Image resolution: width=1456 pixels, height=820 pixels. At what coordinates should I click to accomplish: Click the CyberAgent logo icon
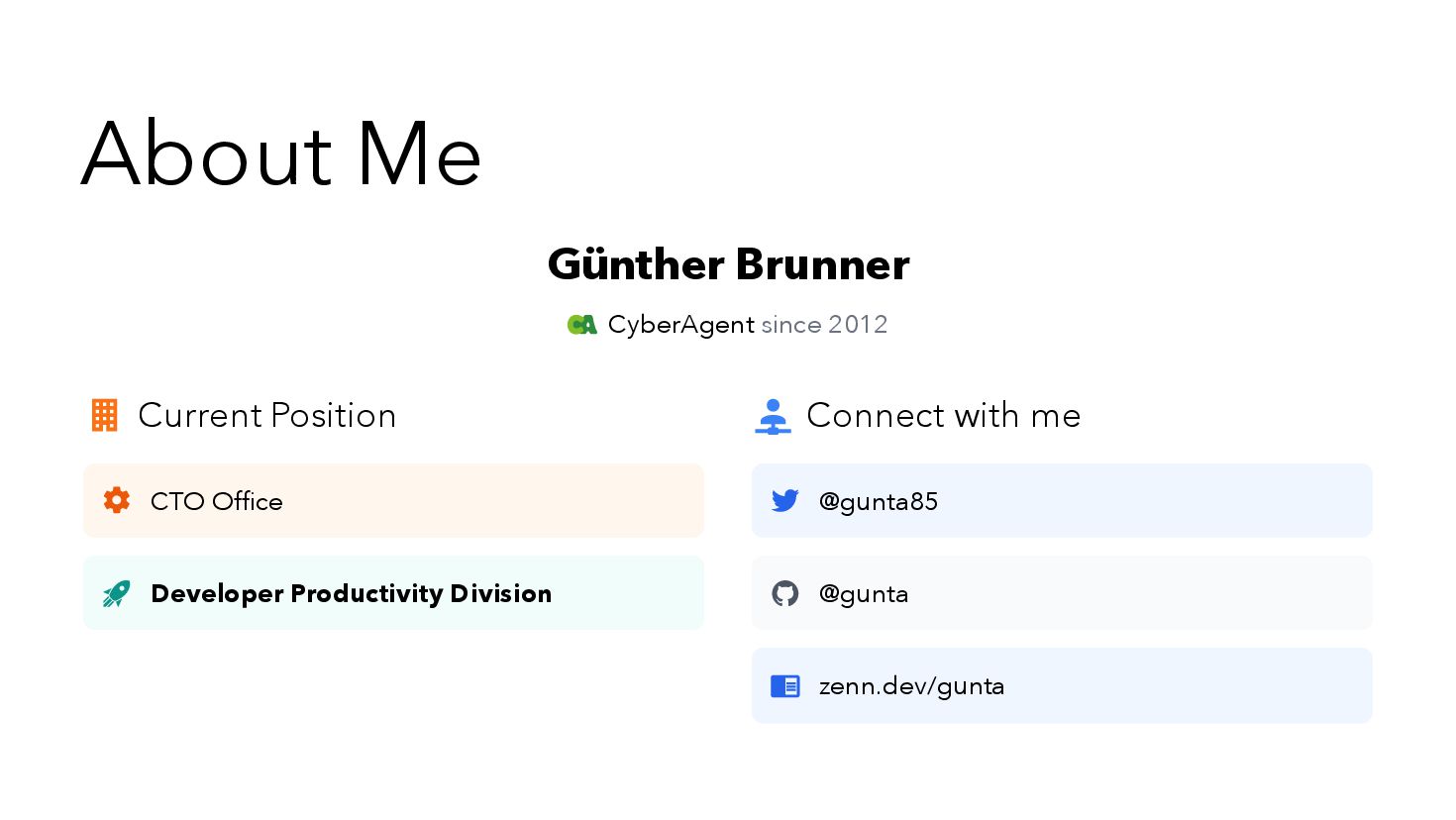(582, 325)
